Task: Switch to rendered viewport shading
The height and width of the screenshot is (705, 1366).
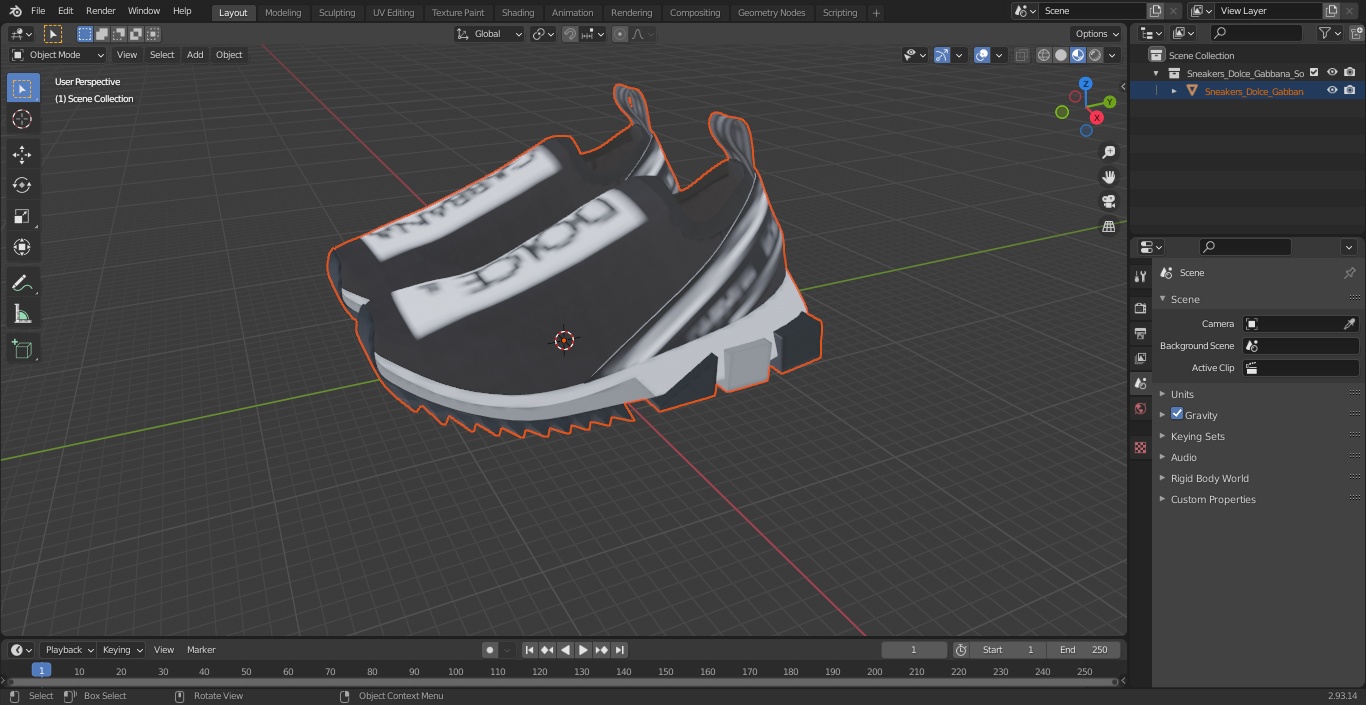Action: 1095,55
